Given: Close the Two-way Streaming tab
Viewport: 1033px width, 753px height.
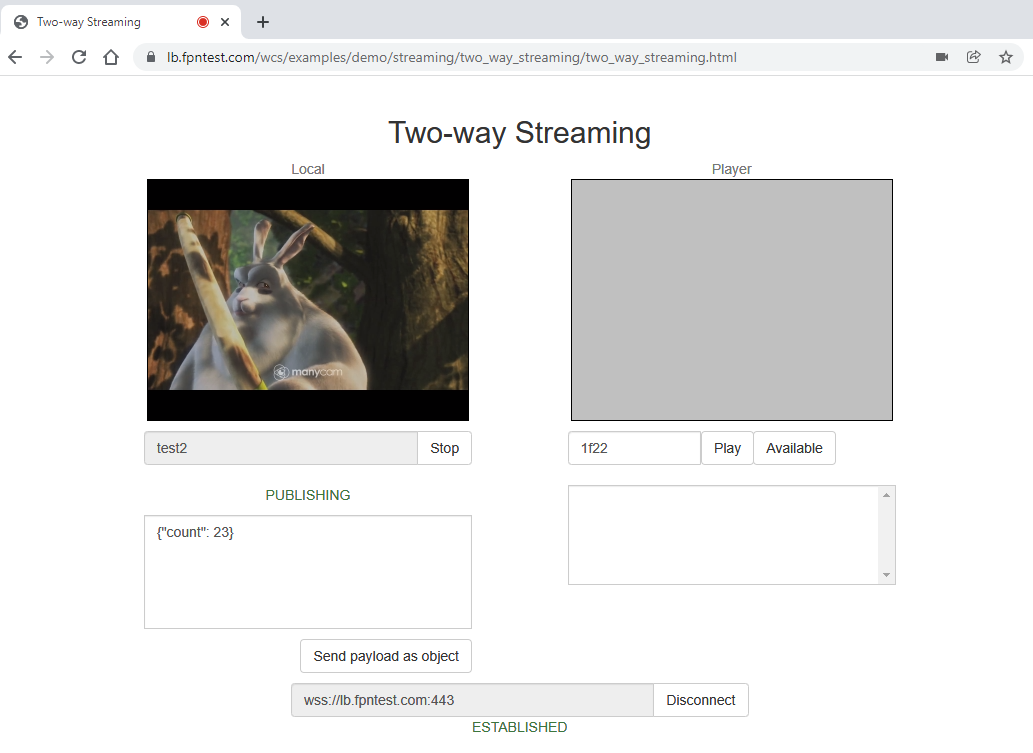Looking at the screenshot, I should [225, 22].
